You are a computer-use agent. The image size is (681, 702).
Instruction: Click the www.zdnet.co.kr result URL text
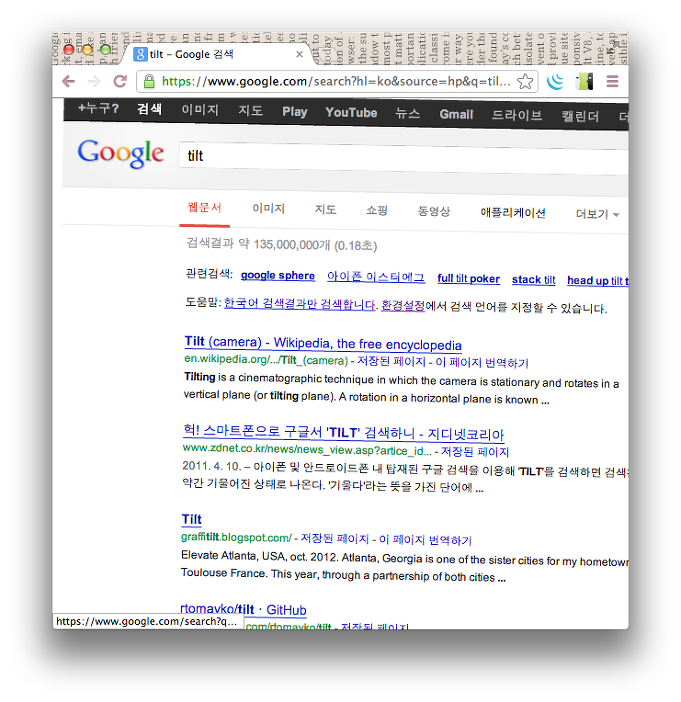(x=307, y=449)
